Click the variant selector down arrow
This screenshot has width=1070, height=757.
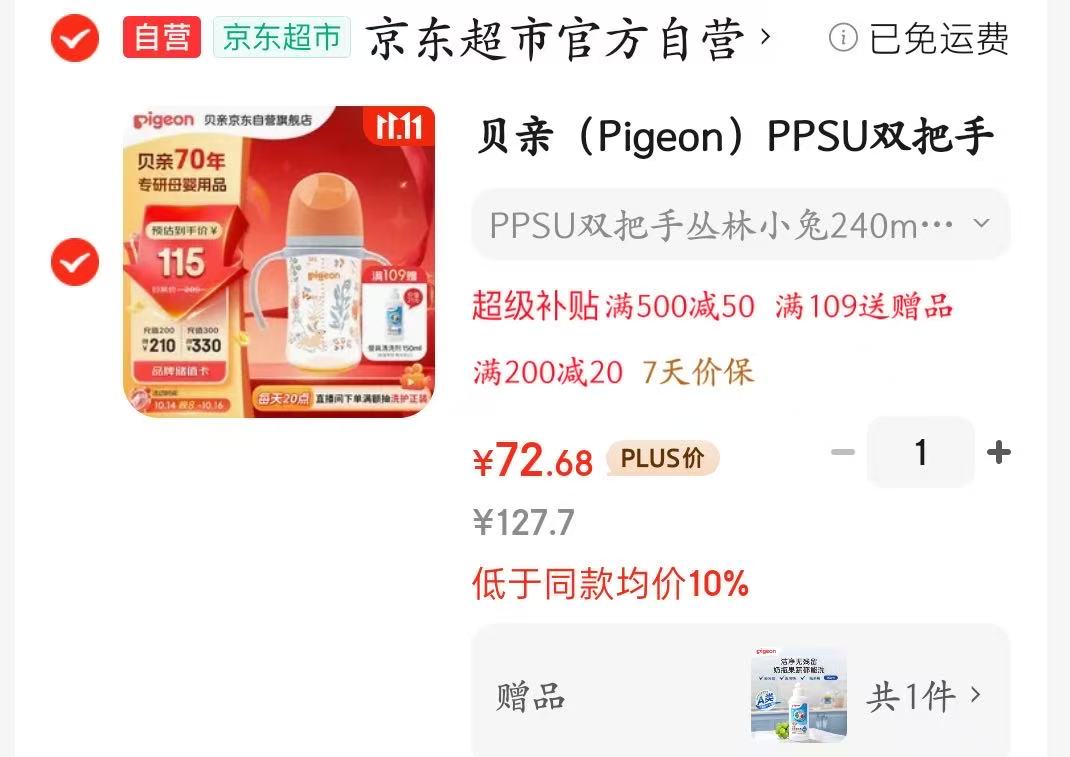click(981, 223)
